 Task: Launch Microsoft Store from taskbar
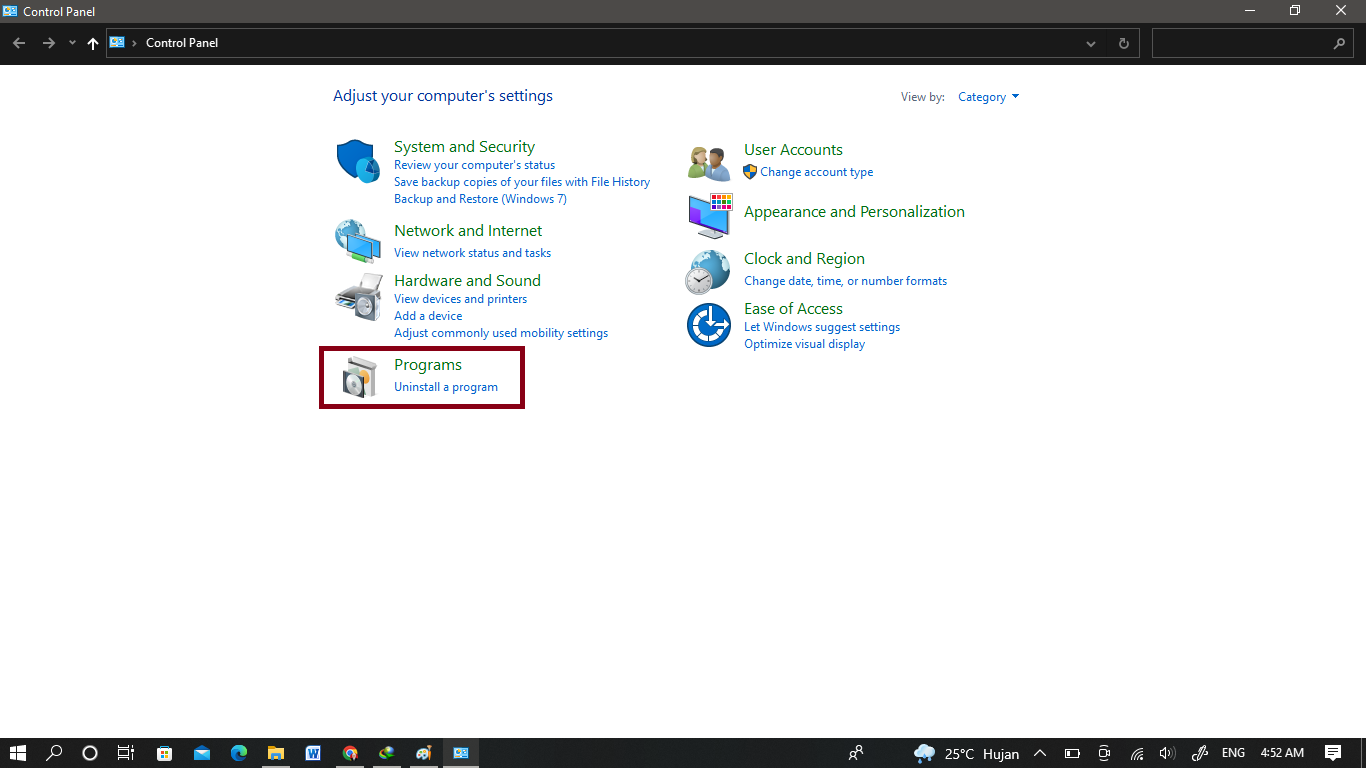pyautogui.click(x=165, y=753)
